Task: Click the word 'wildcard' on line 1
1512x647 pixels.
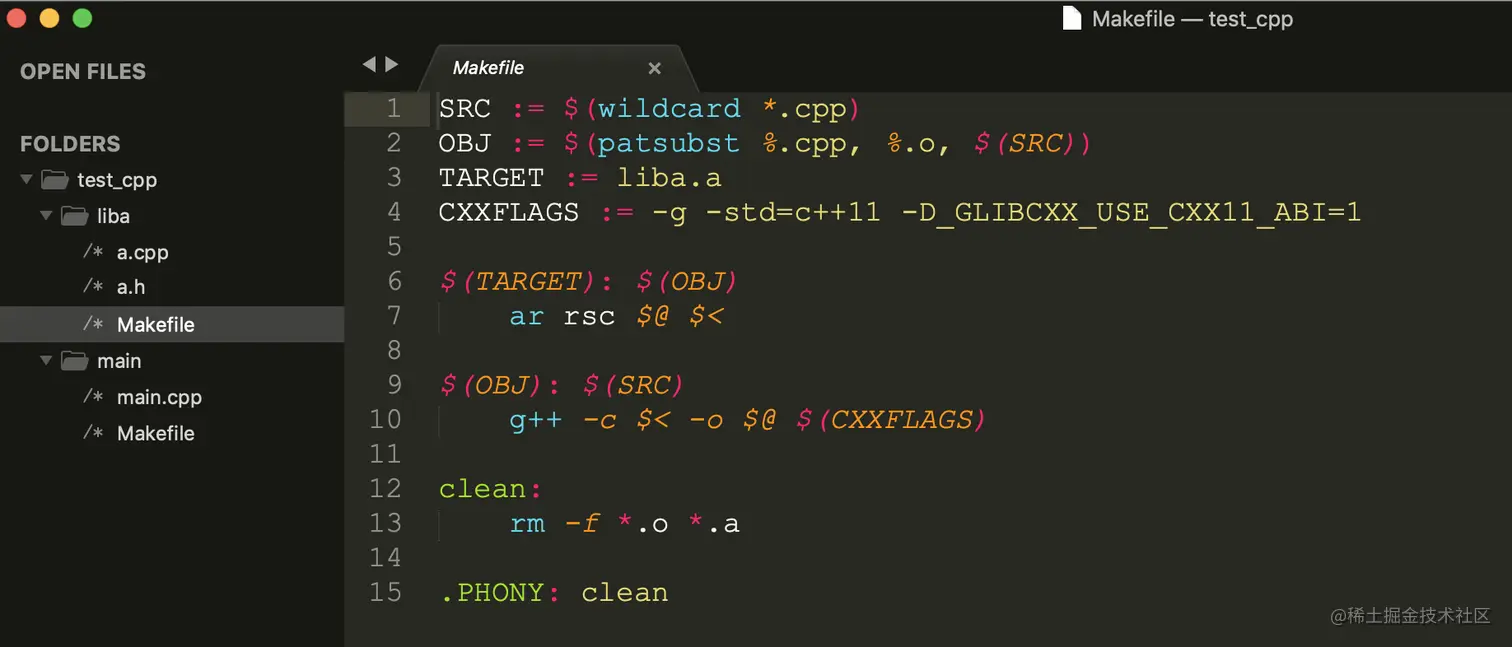Action: tap(669, 108)
